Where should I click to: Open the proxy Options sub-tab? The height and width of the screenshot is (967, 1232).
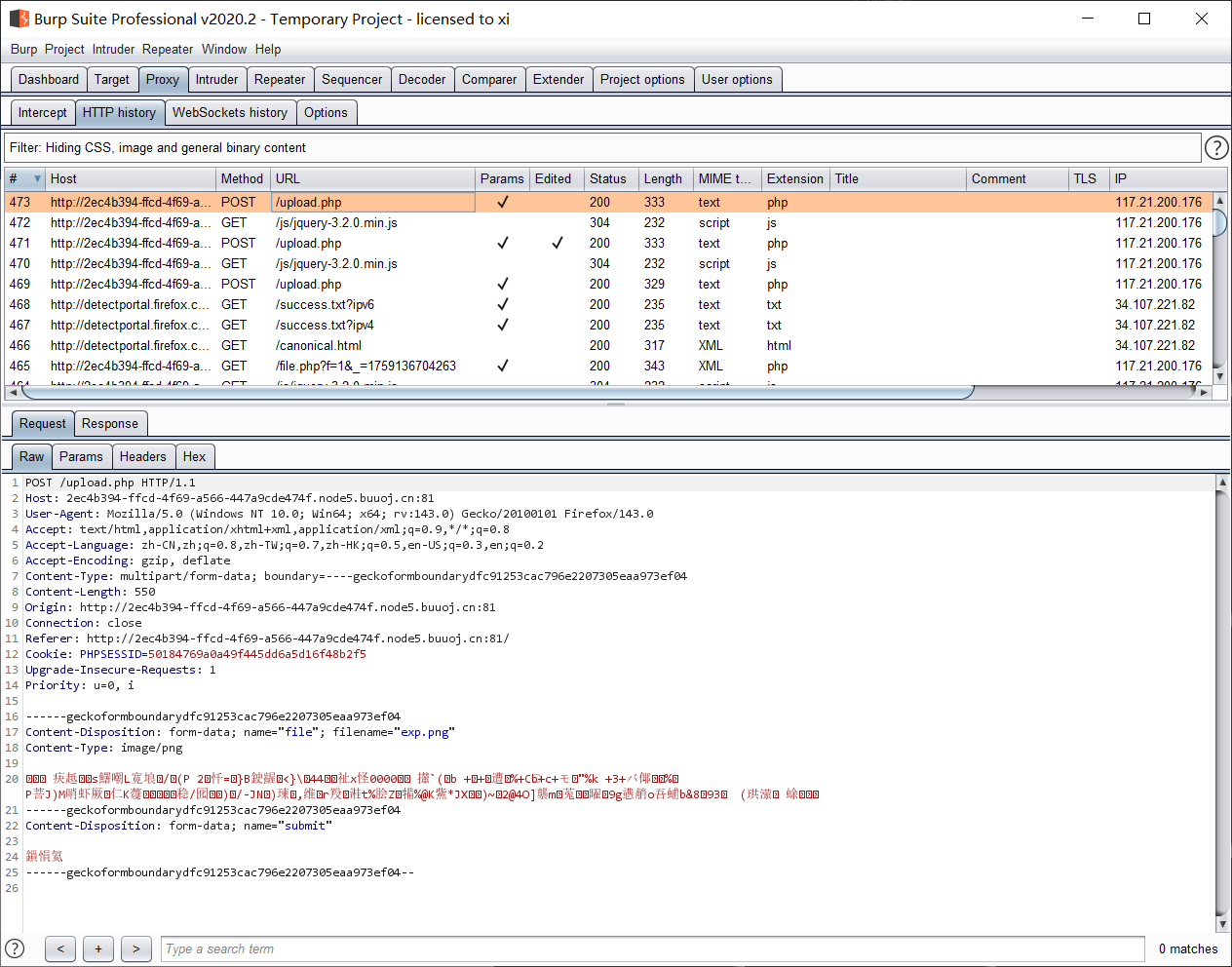point(326,113)
